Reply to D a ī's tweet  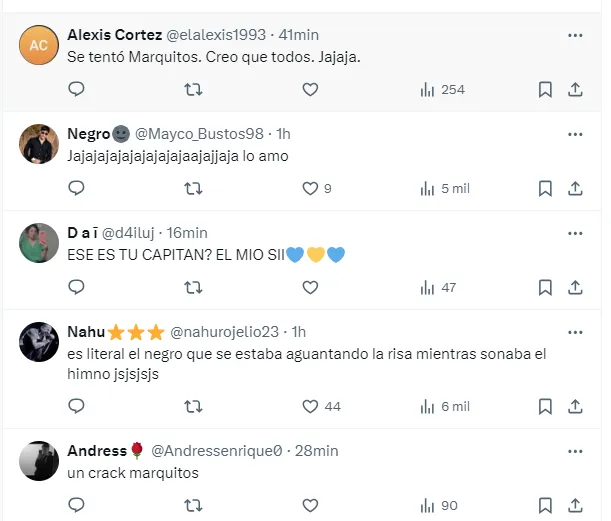click(76, 288)
